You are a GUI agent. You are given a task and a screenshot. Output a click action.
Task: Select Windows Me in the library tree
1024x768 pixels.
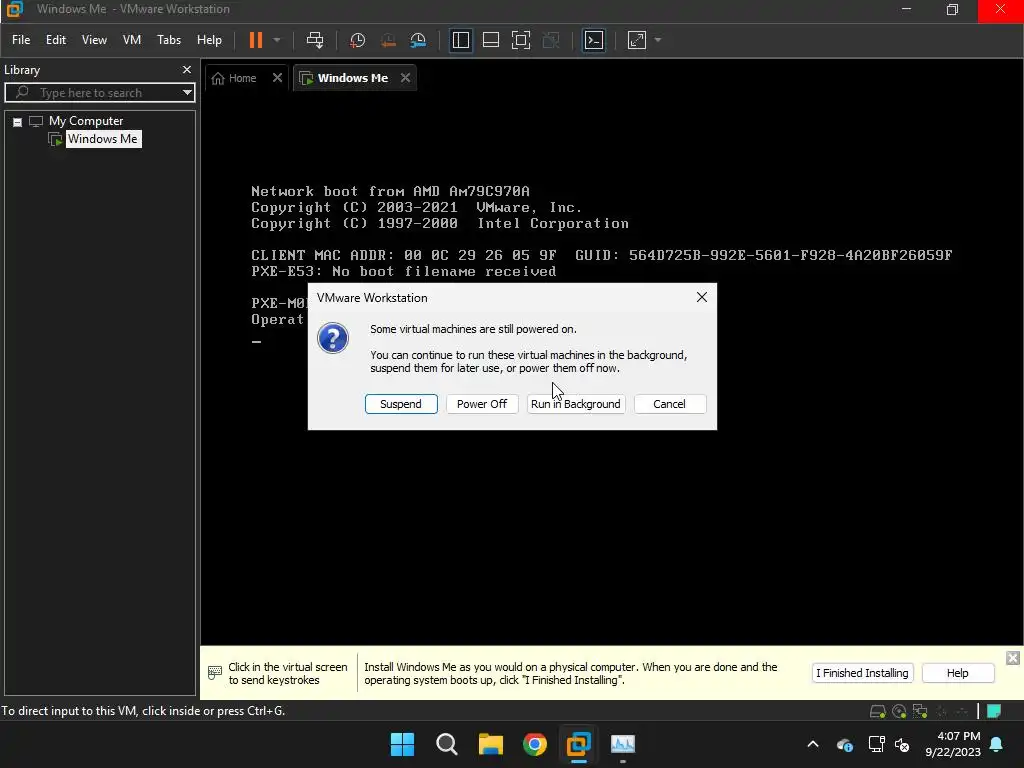[x=103, y=138]
